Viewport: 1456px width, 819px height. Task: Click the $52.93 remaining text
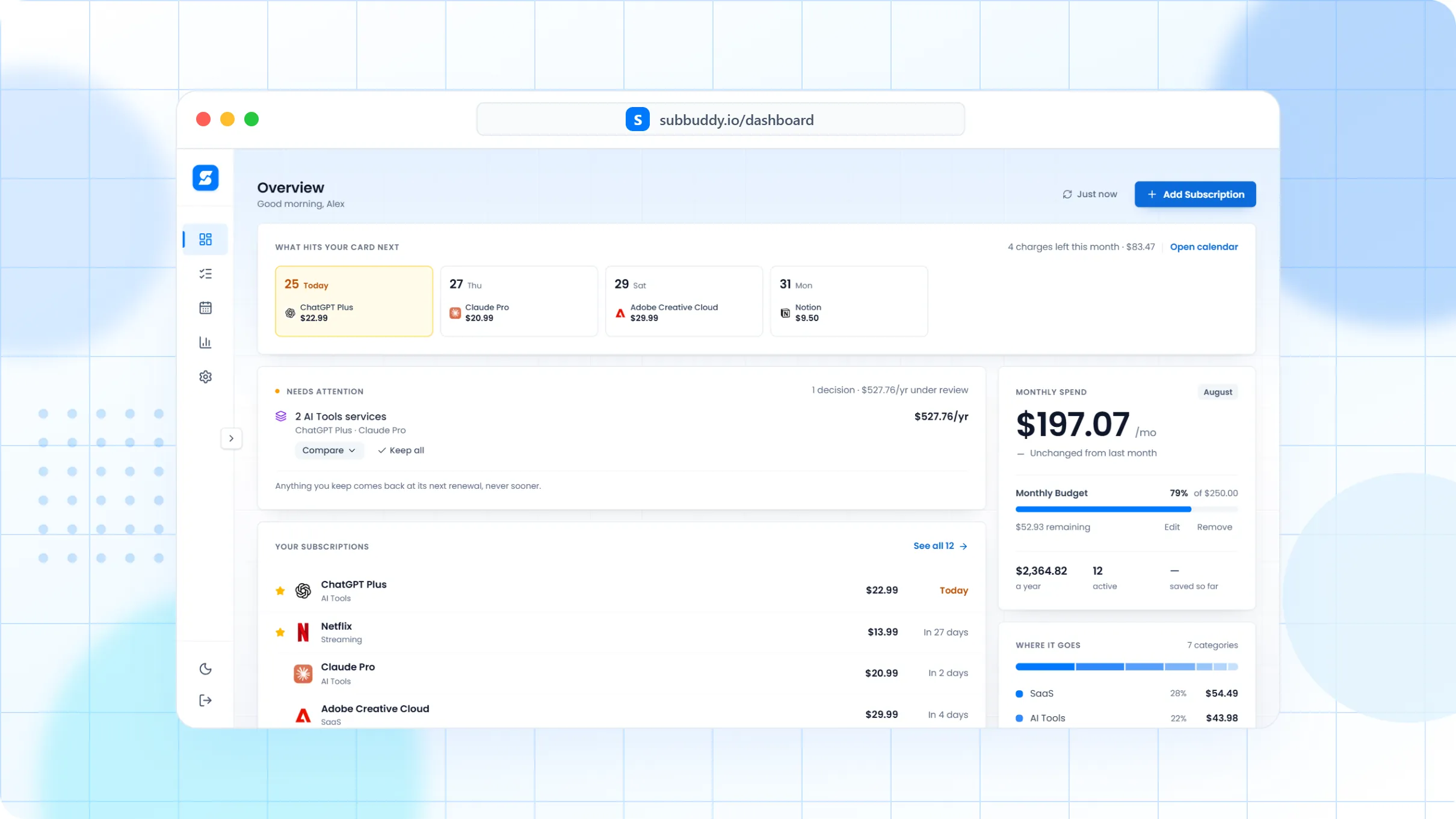tap(1053, 527)
